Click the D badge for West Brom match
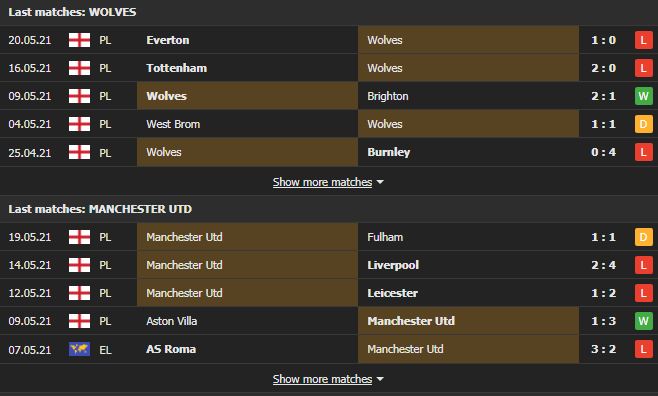Screen dimensions: 658x396 tap(643, 124)
